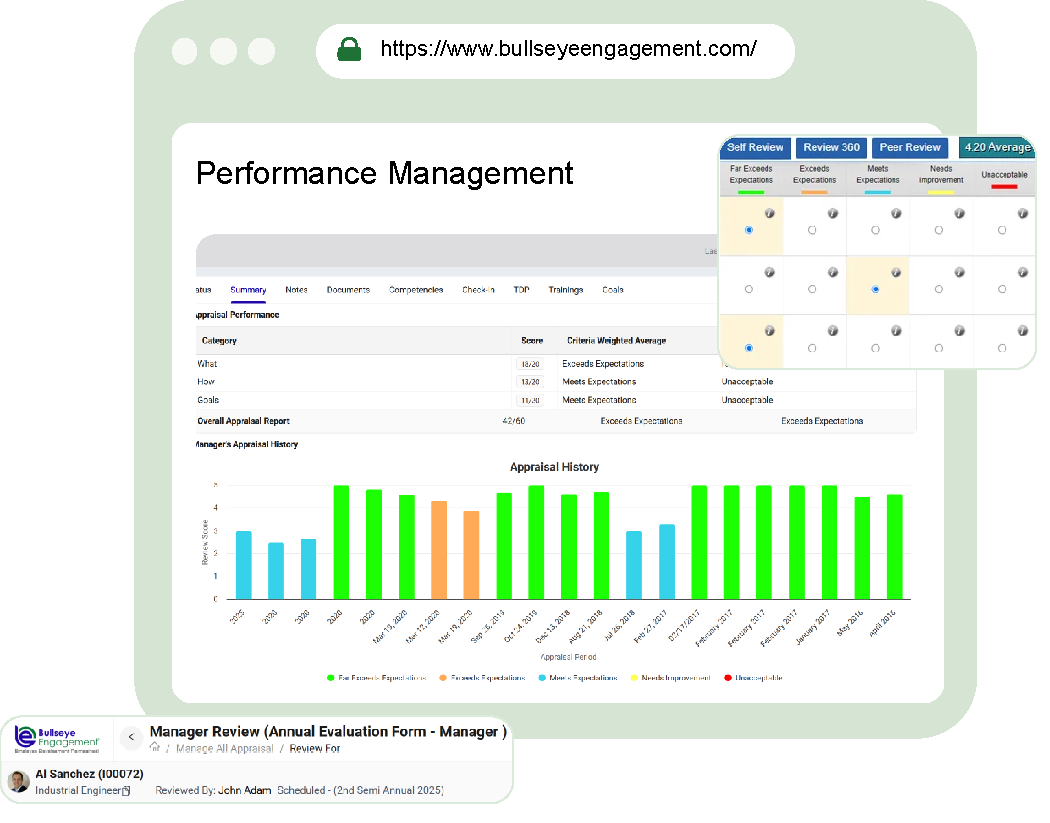The image size is (1050, 823).
Task: Select first row Exceeds Expectations radio button
Action: click(x=812, y=230)
